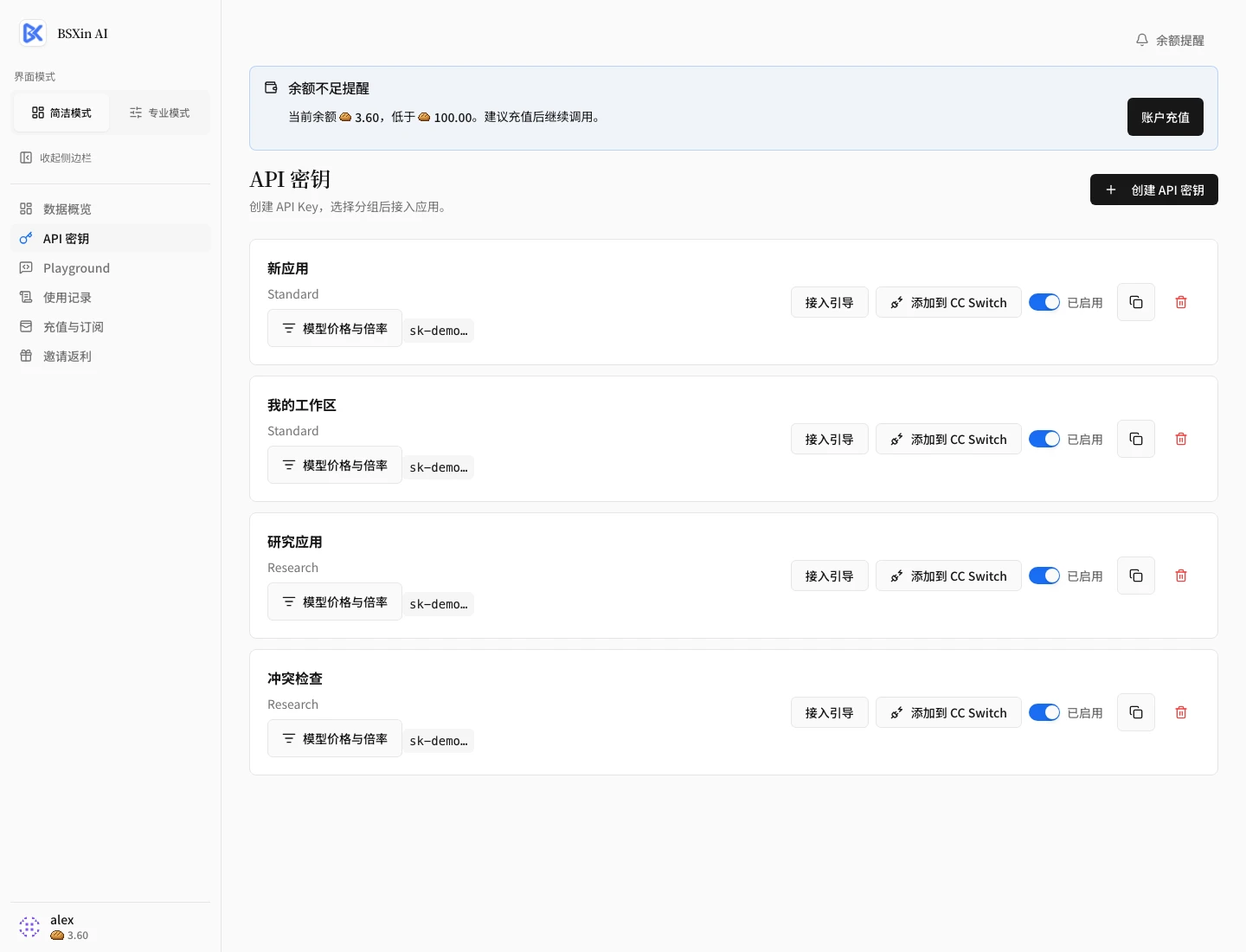Click the bell icon for 余额提醒

[x=1142, y=40]
